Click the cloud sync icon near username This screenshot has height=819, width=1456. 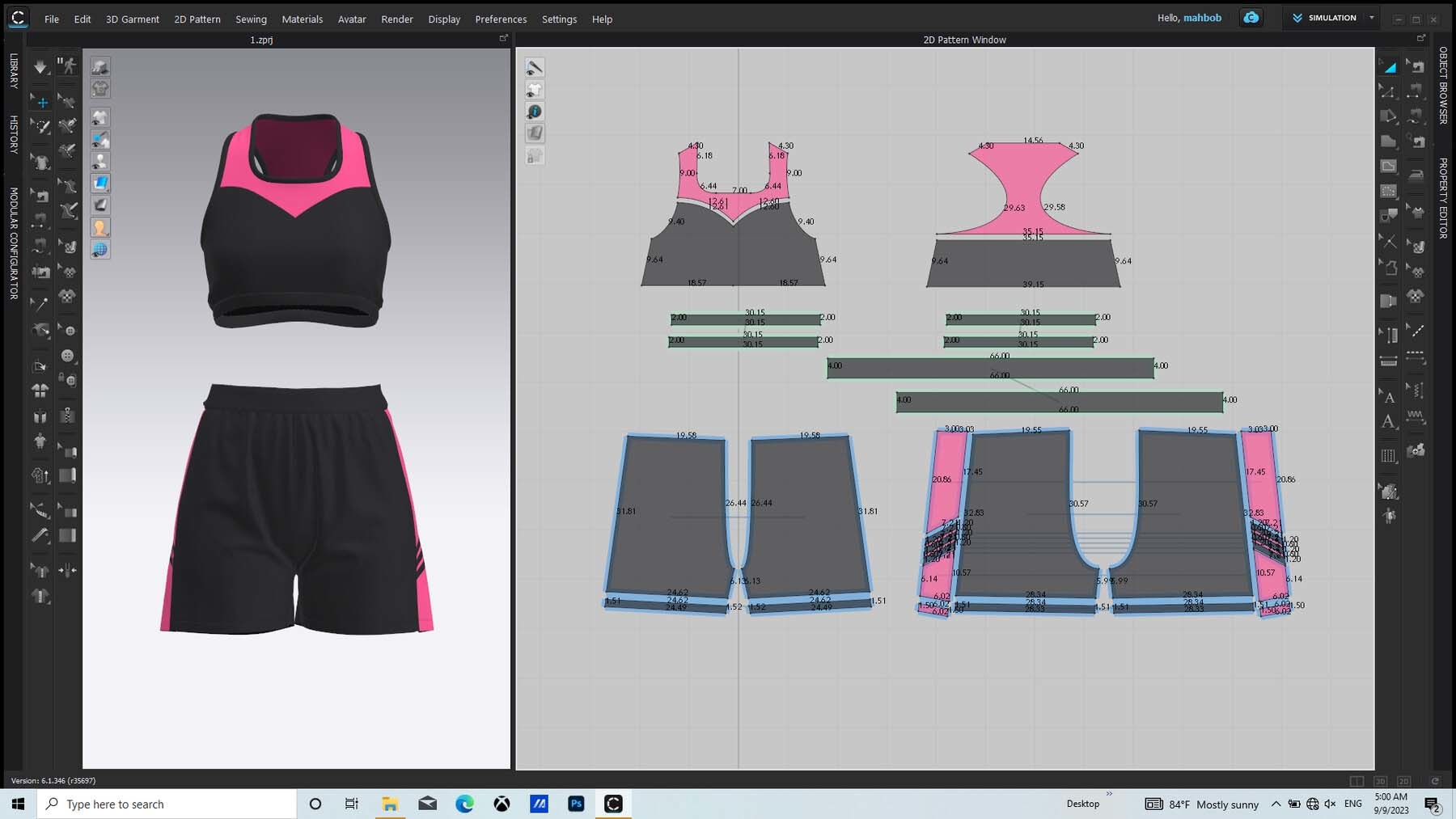1251,18
